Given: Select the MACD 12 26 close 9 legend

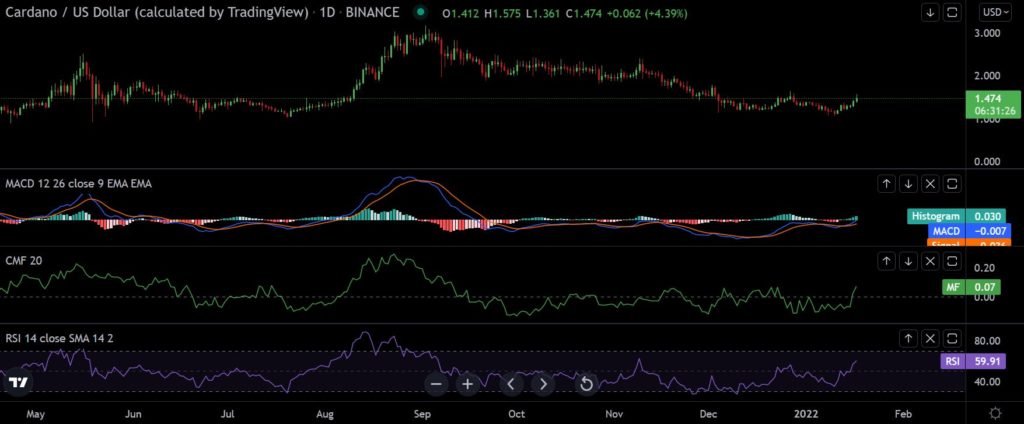Looking at the screenshot, I should click(x=78, y=184).
